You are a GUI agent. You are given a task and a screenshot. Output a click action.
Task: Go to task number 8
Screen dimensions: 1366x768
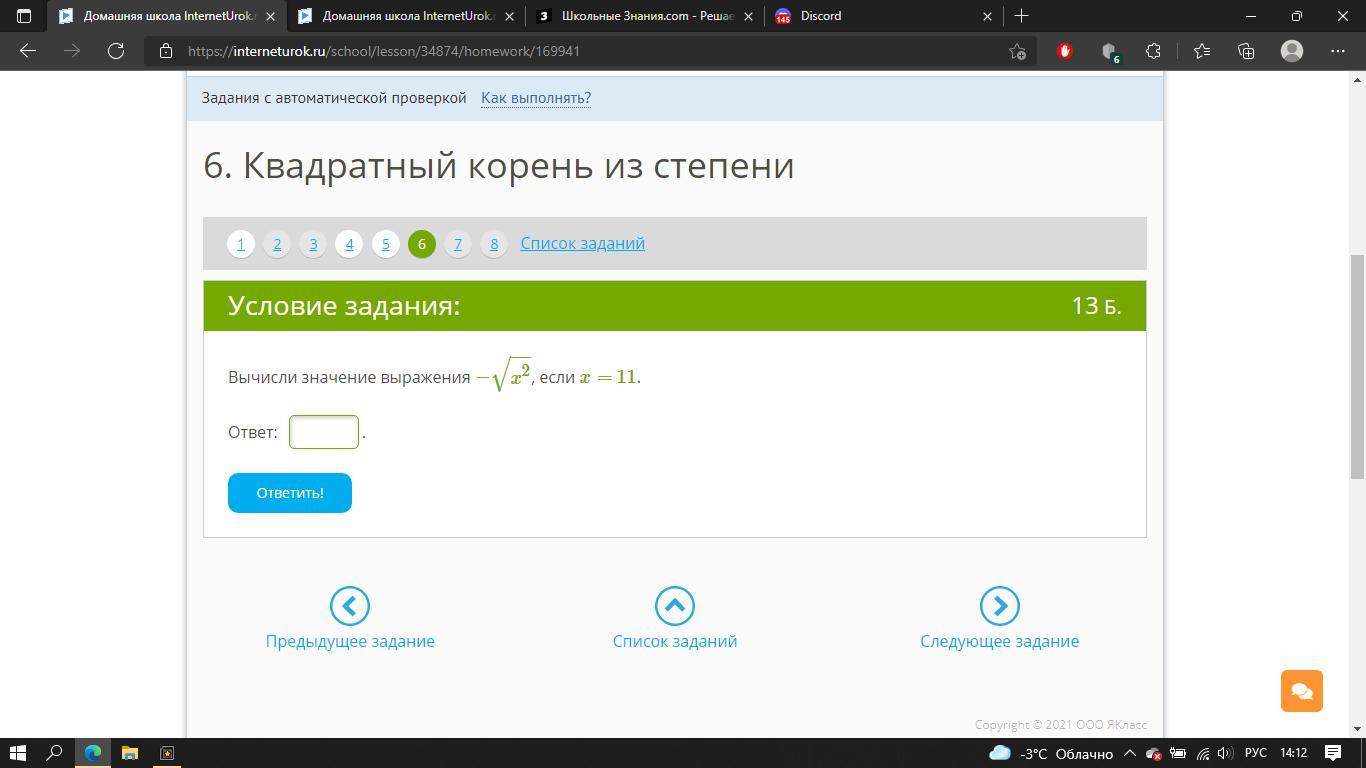(x=494, y=244)
